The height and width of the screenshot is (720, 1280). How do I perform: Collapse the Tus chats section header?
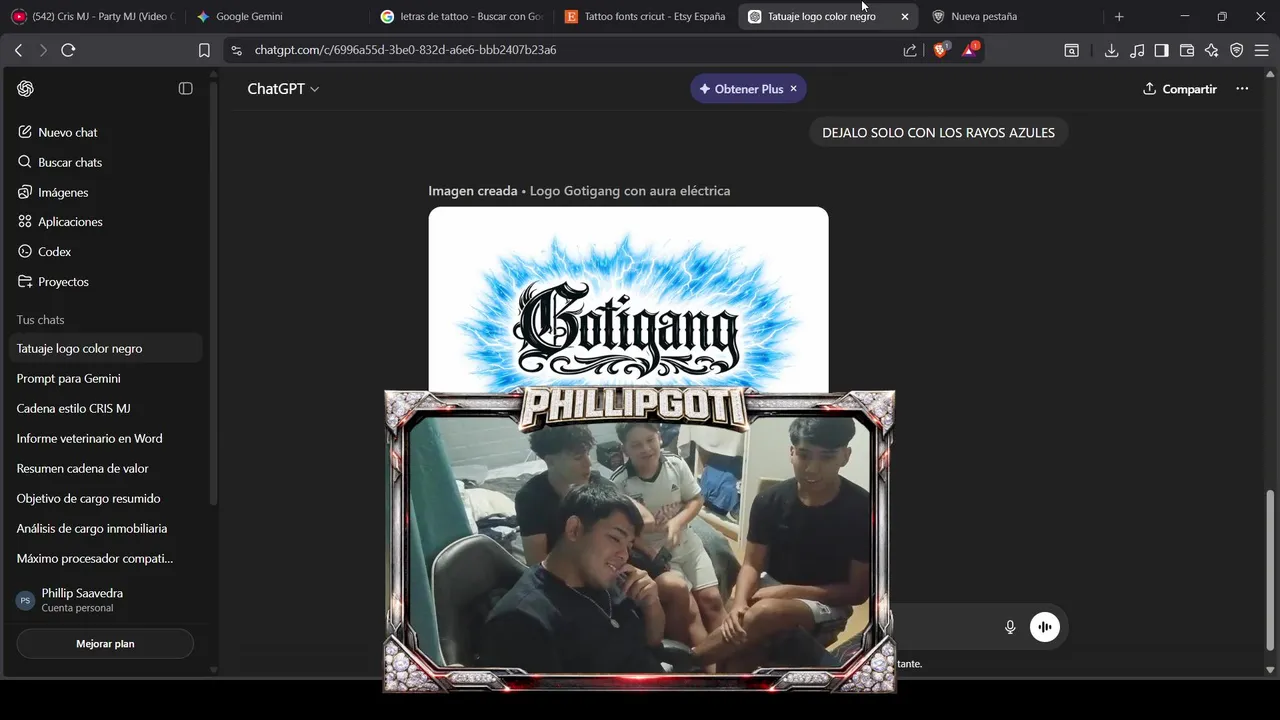(x=40, y=320)
